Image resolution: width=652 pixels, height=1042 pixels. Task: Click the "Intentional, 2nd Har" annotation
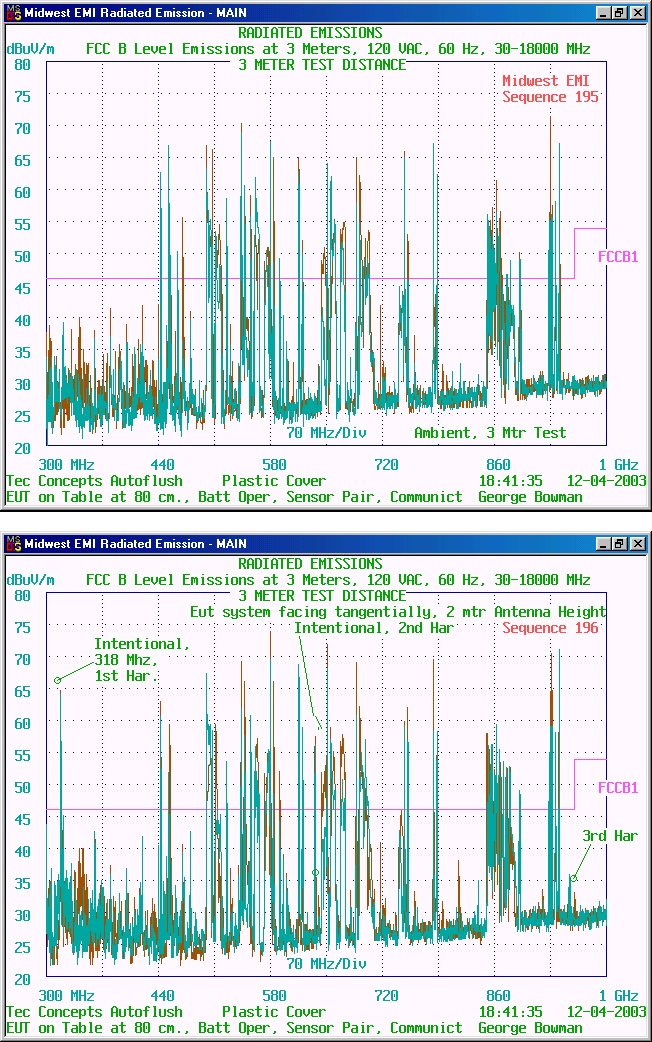click(373, 628)
